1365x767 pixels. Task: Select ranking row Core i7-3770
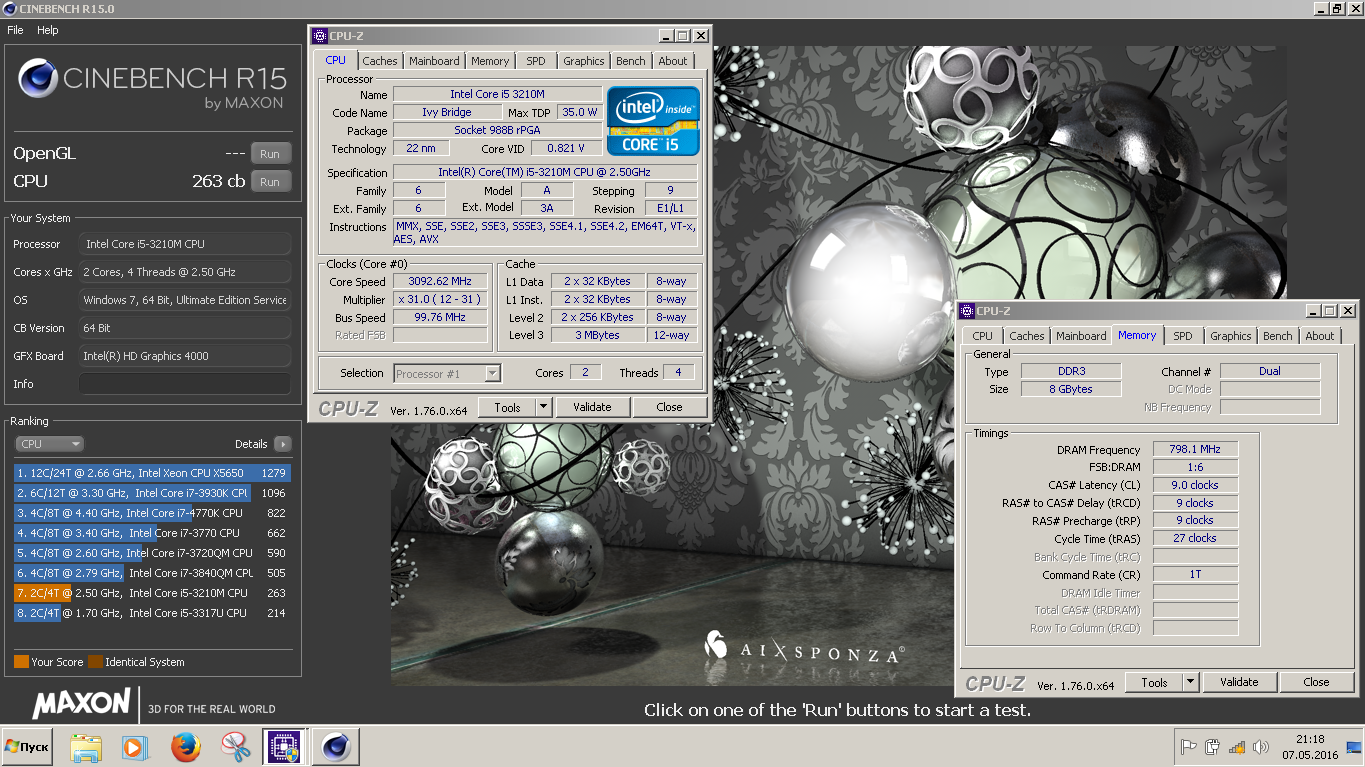(x=151, y=533)
